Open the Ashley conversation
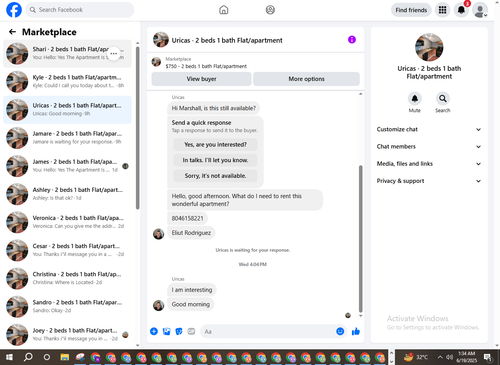 pos(67,194)
